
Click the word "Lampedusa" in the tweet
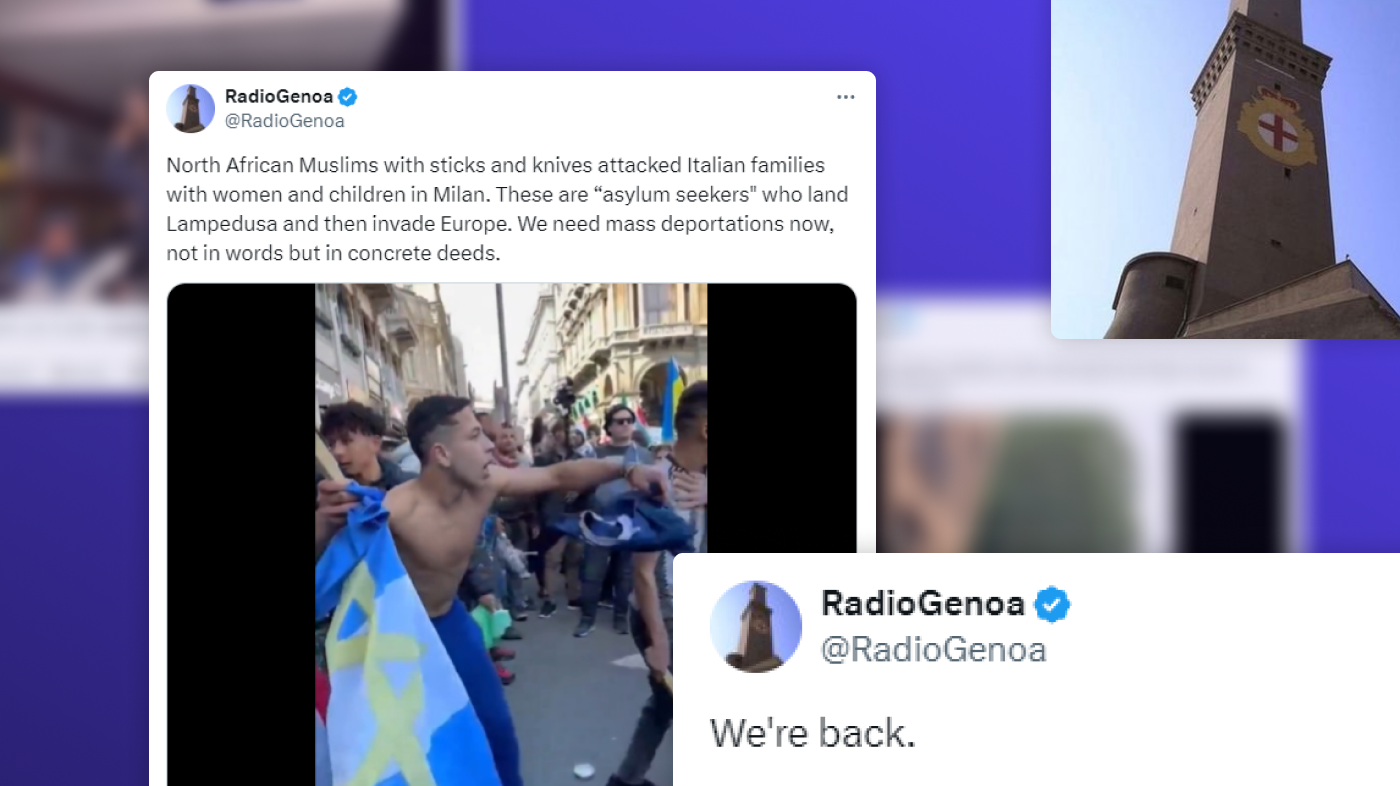point(211,223)
